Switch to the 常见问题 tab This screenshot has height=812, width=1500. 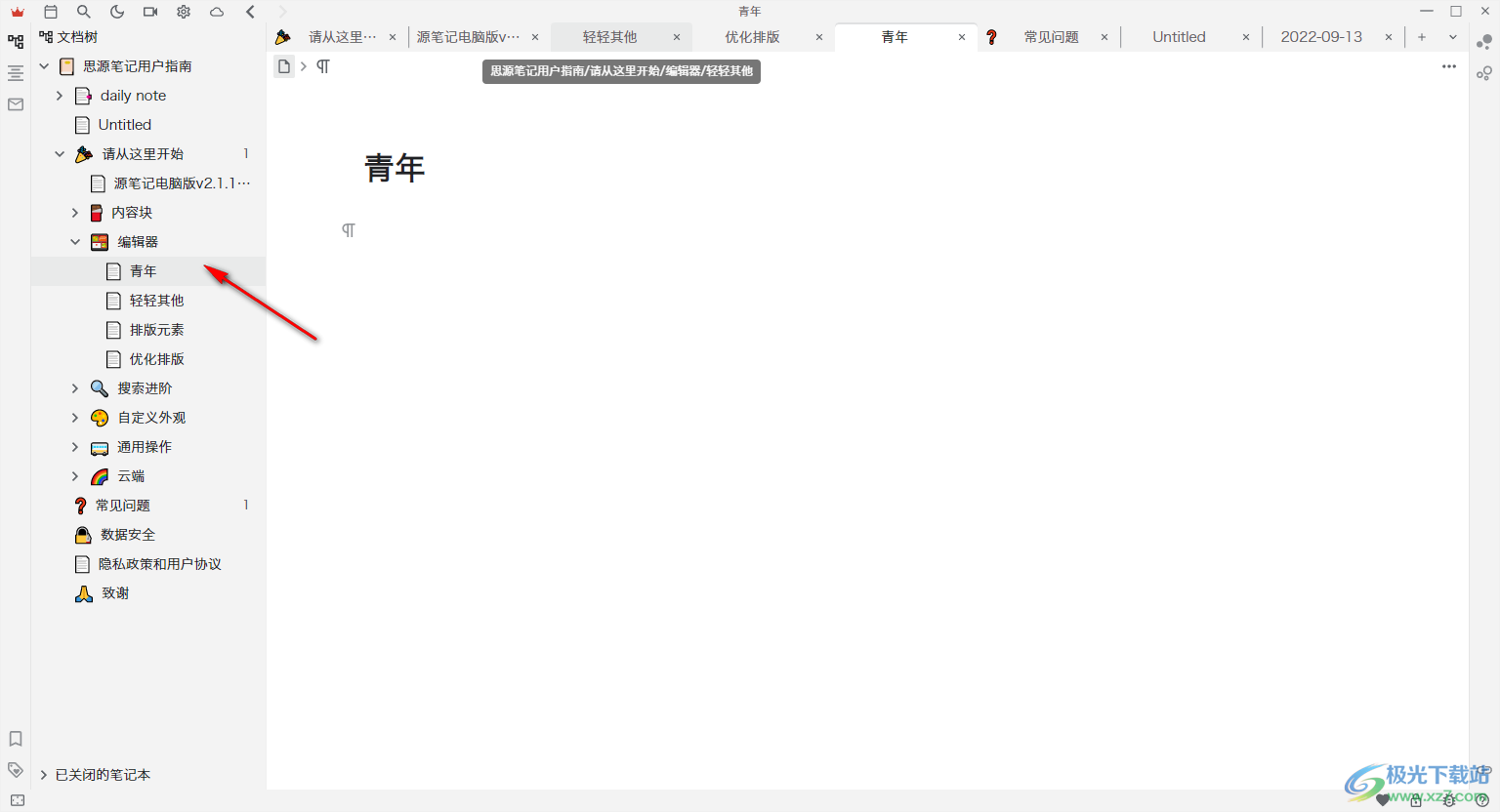click(1050, 36)
